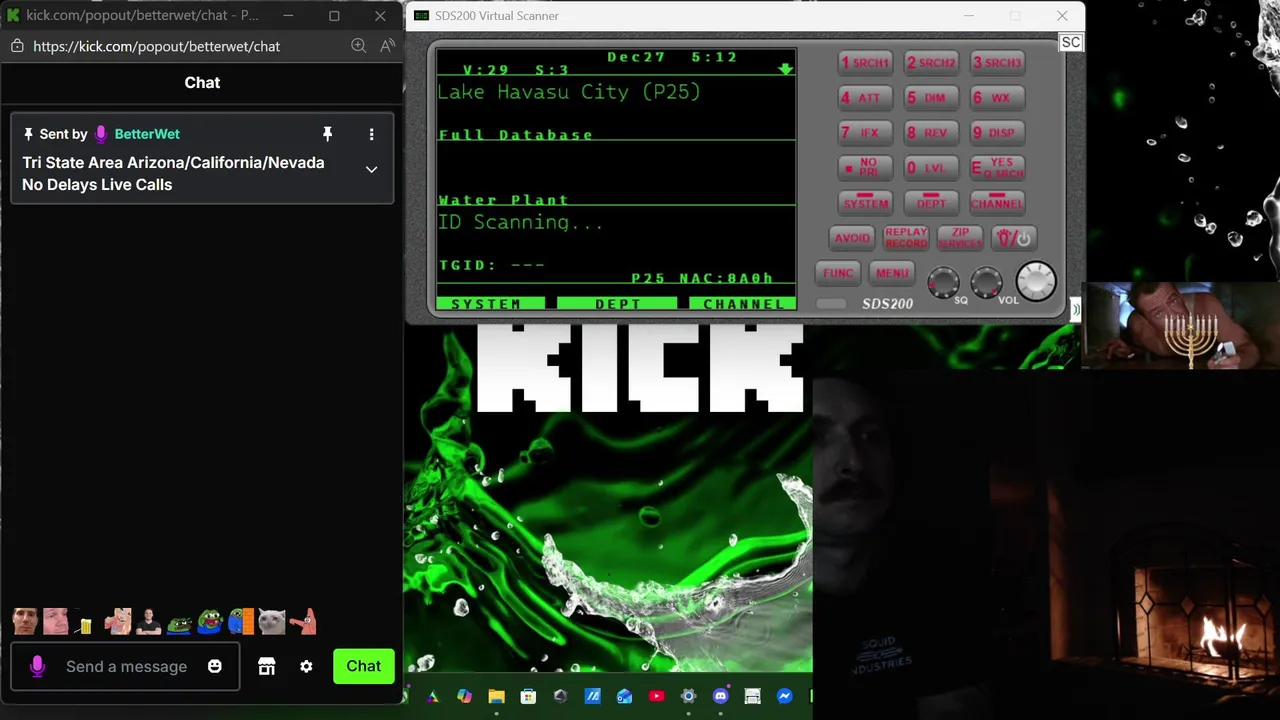
Task: Click the read aloud icon in address bar
Action: click(388, 46)
